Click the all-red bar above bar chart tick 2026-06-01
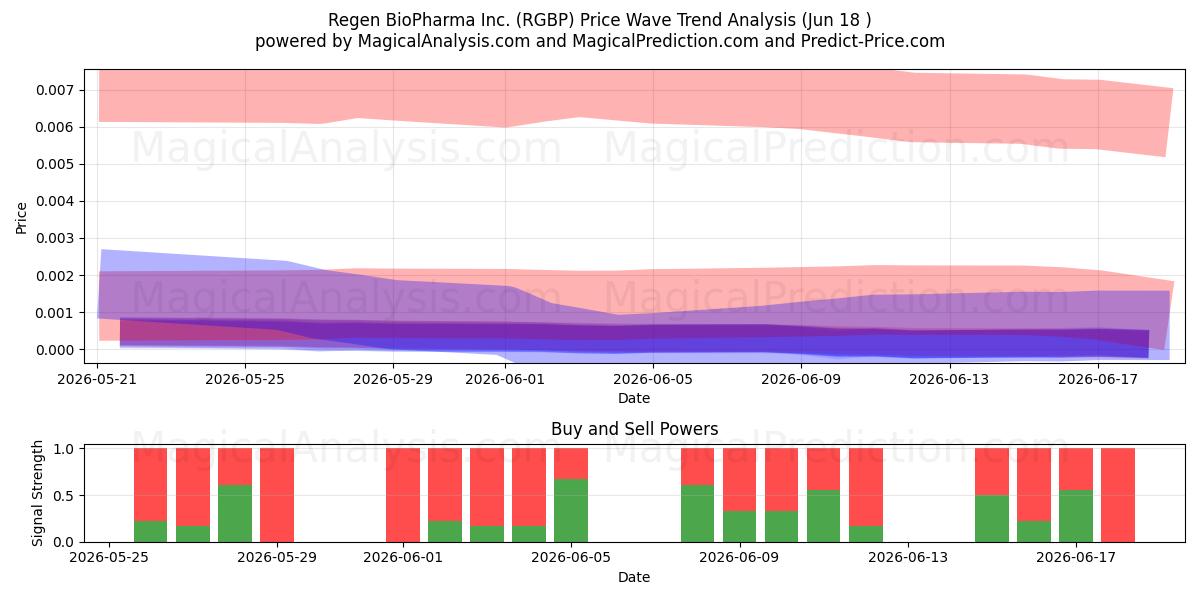Image resolution: width=1200 pixels, height=600 pixels. click(403, 495)
